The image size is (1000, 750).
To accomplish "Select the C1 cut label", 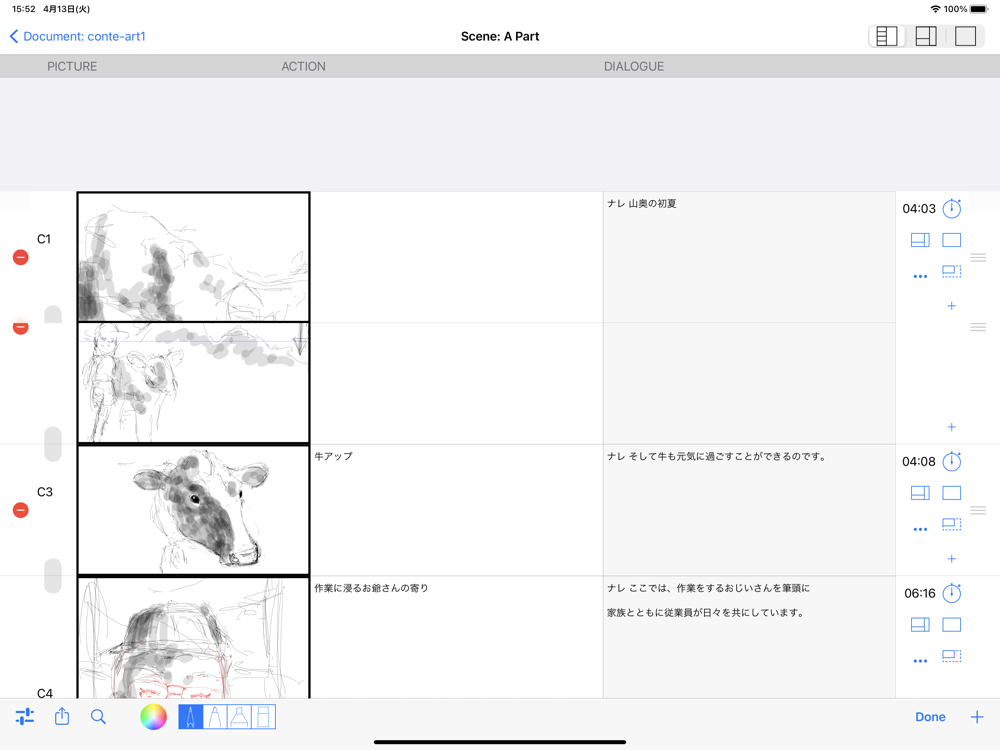I will pos(44,239).
